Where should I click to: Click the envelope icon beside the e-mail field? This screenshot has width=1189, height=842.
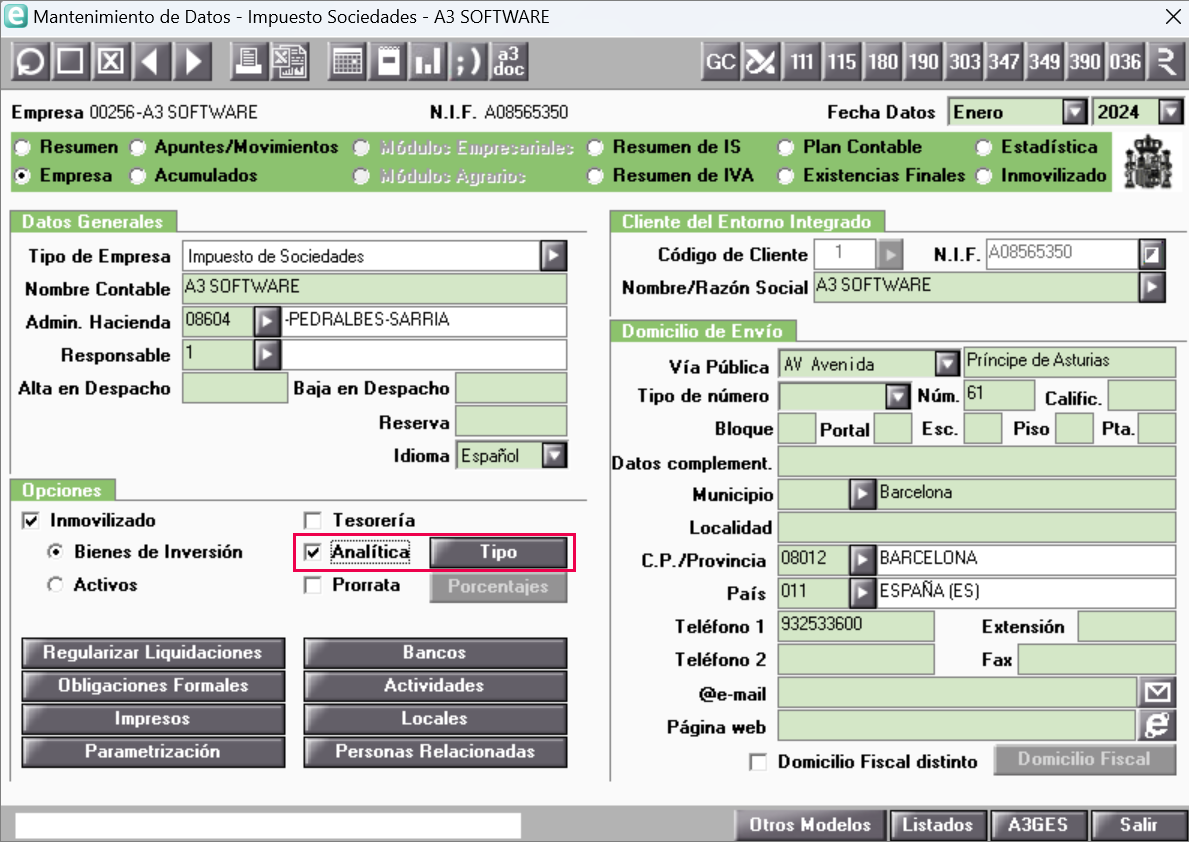1157,692
